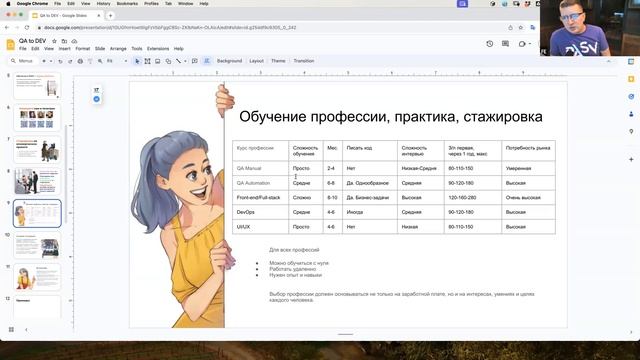Open the Extensions menu

158,49
